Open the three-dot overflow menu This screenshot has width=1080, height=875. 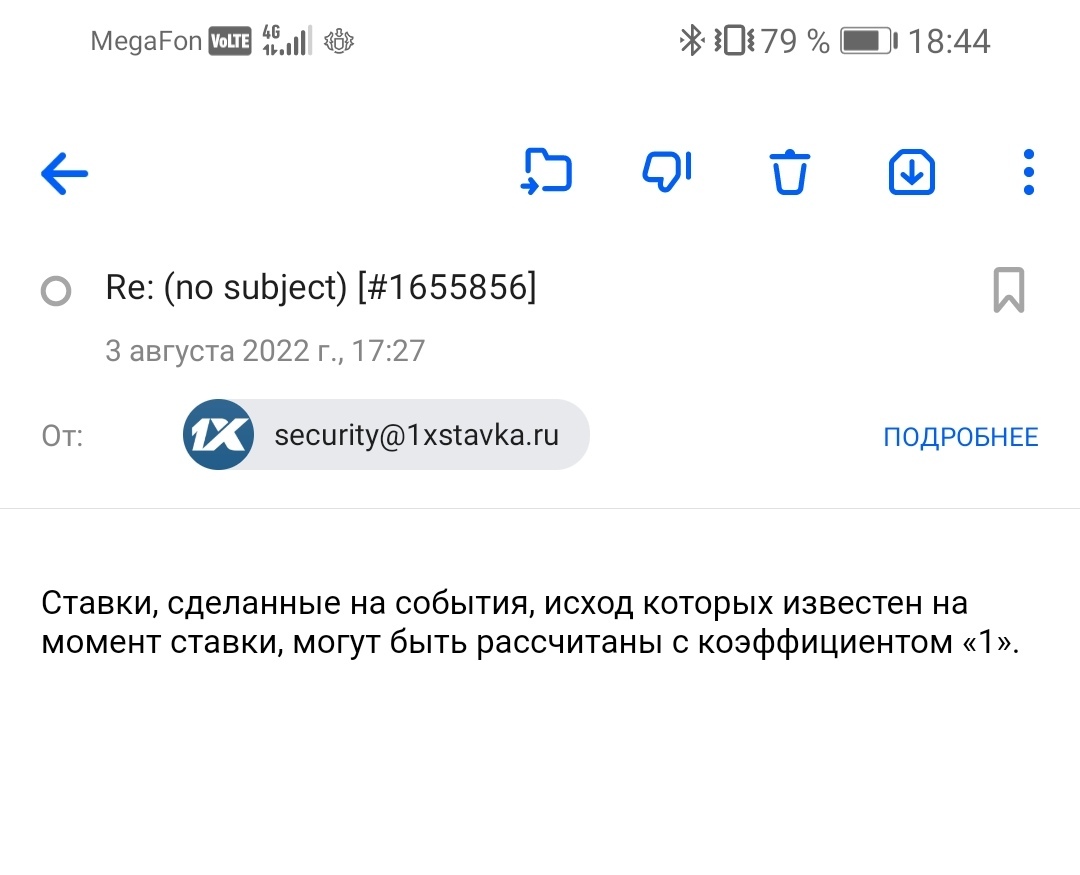(1028, 172)
